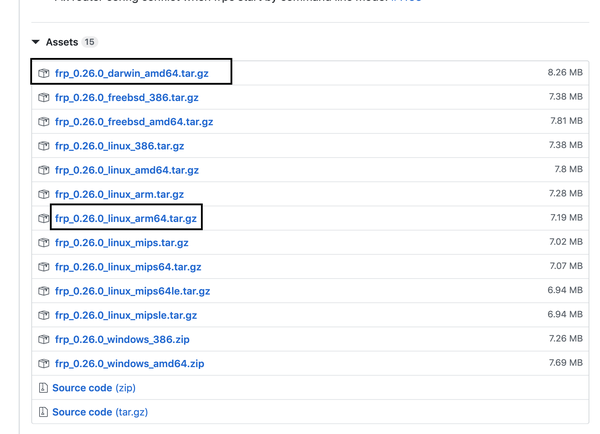Click package icon beside linux_arm64 asset
600x434 pixels.
[x=44, y=219]
